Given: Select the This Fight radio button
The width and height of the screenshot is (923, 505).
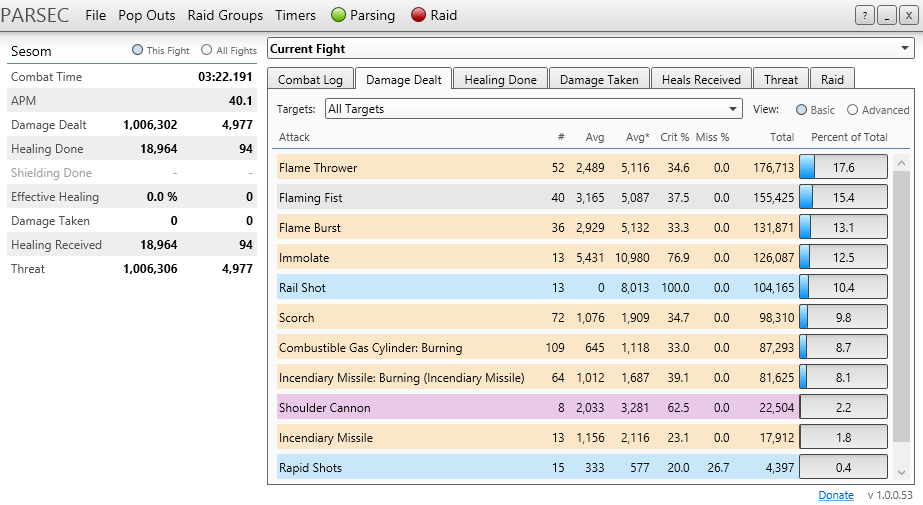Looking at the screenshot, I should (137, 50).
